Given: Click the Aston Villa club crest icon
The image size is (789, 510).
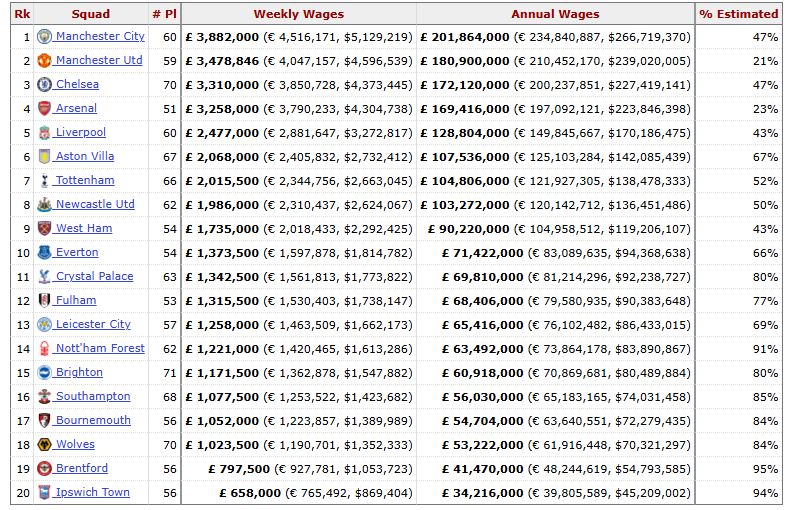Looking at the screenshot, I should [44, 156].
